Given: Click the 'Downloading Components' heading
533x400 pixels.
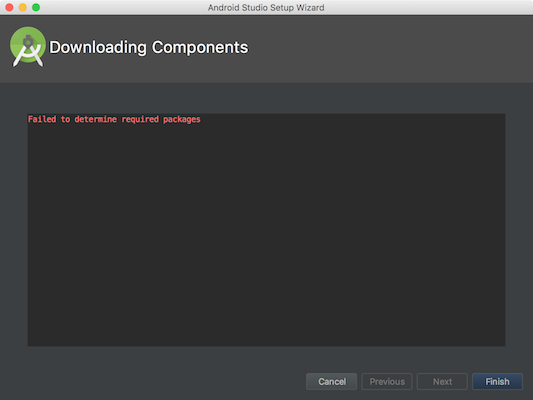Looking at the screenshot, I should point(149,47).
